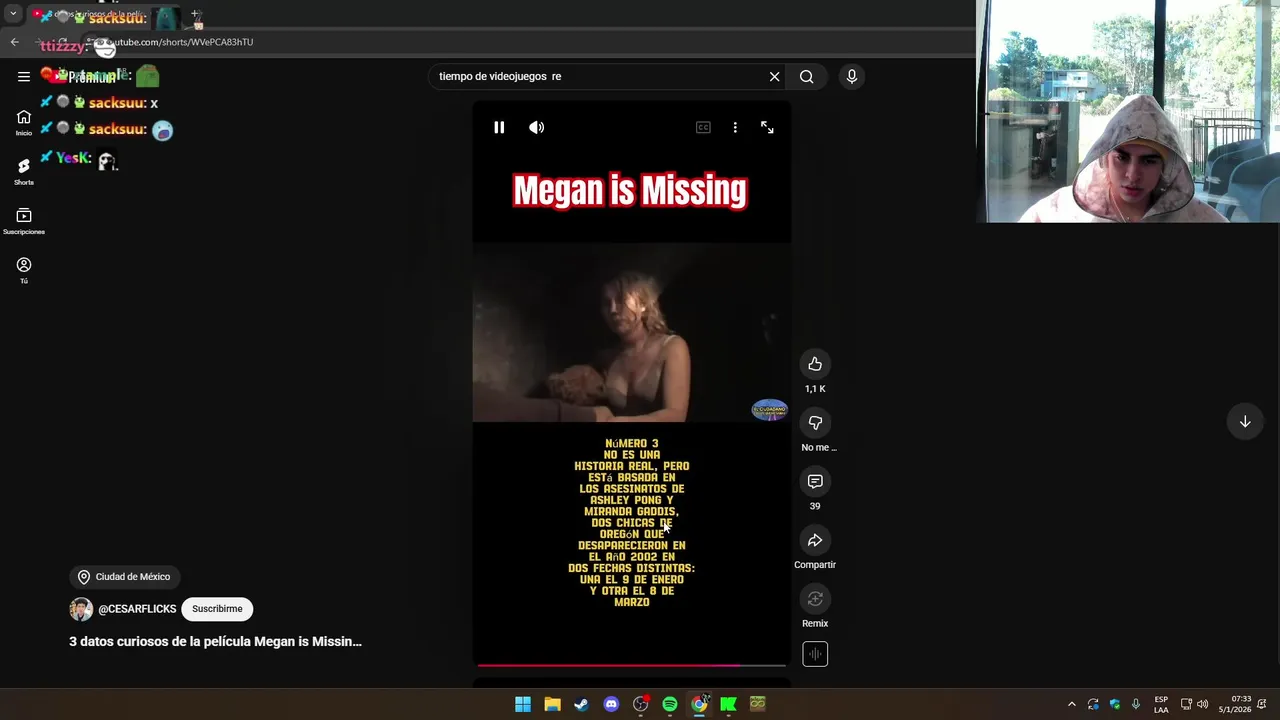
Task: Expand the system tray hidden icons chevron
Action: pyautogui.click(x=1072, y=704)
